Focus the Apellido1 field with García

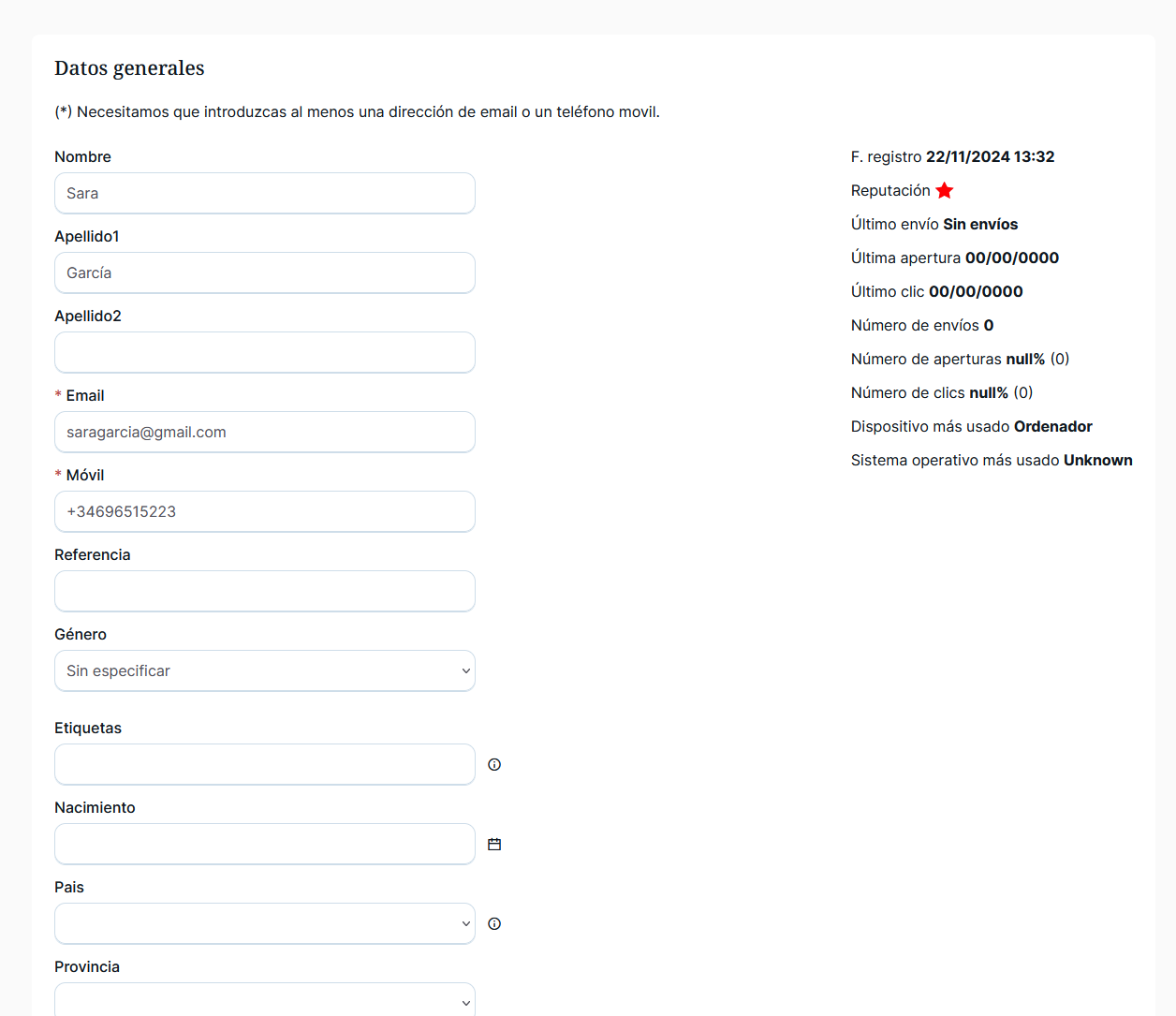(265, 273)
